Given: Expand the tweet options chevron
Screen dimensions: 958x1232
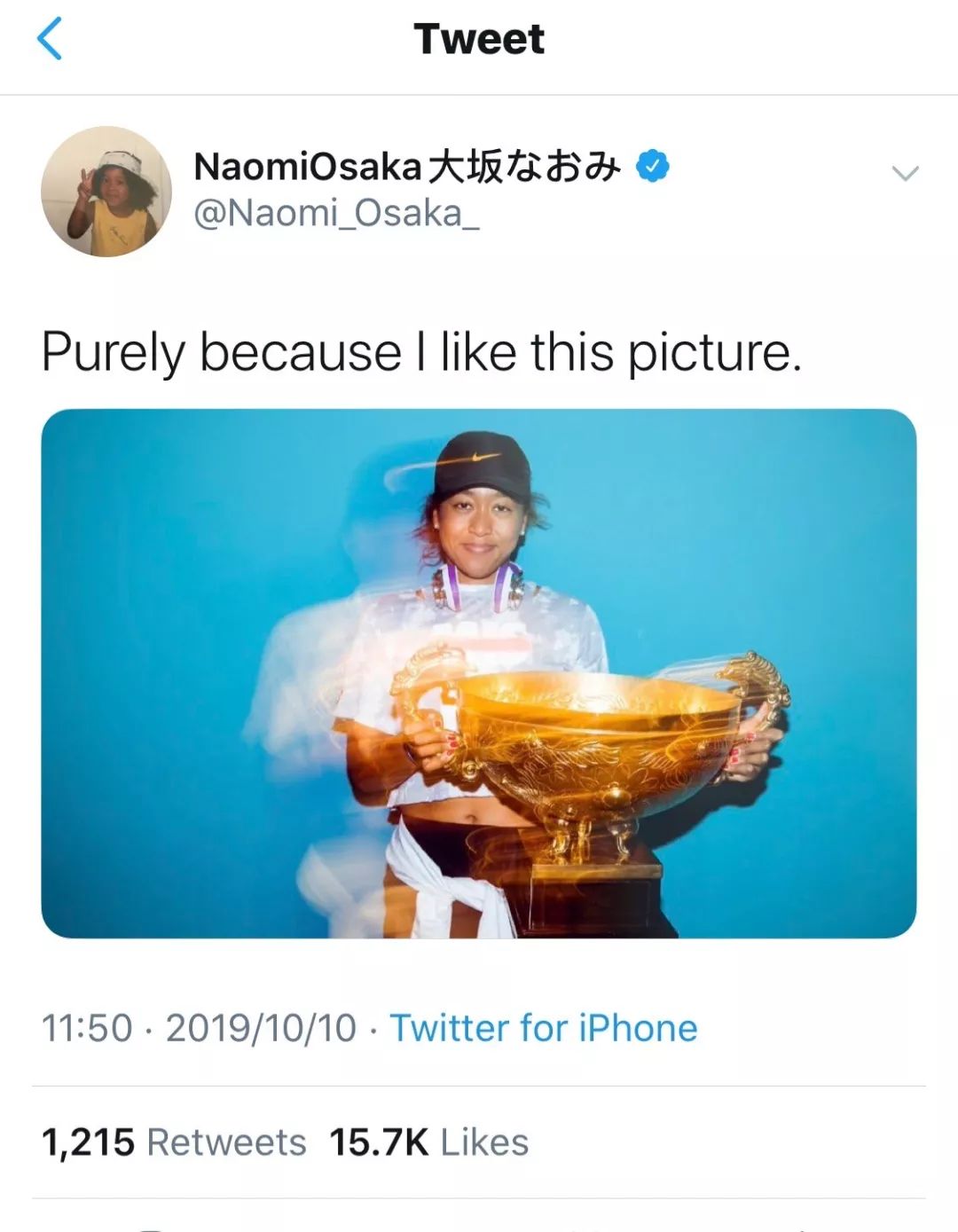Looking at the screenshot, I should click(905, 173).
